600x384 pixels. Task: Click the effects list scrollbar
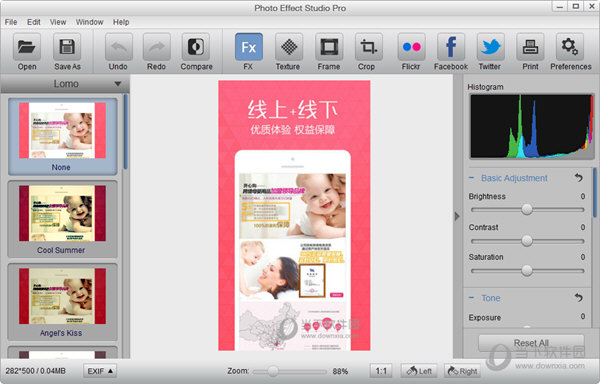126,132
